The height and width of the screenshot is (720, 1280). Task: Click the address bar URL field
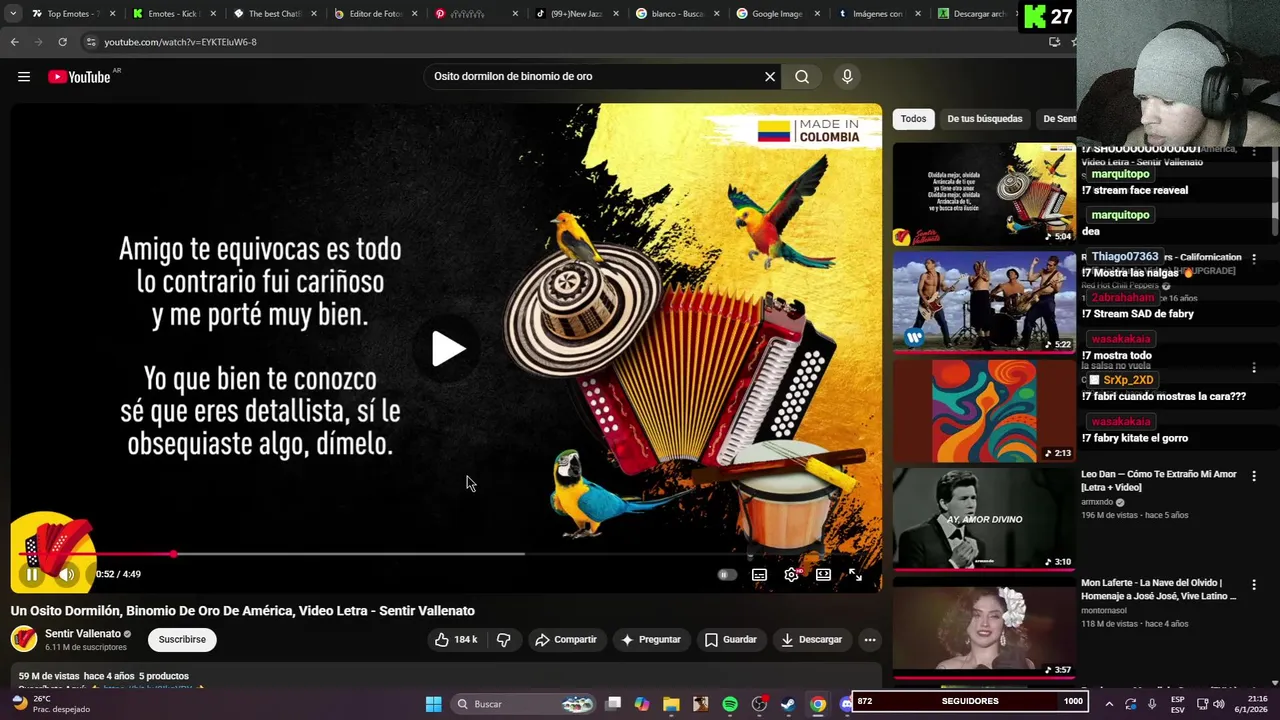click(x=560, y=42)
